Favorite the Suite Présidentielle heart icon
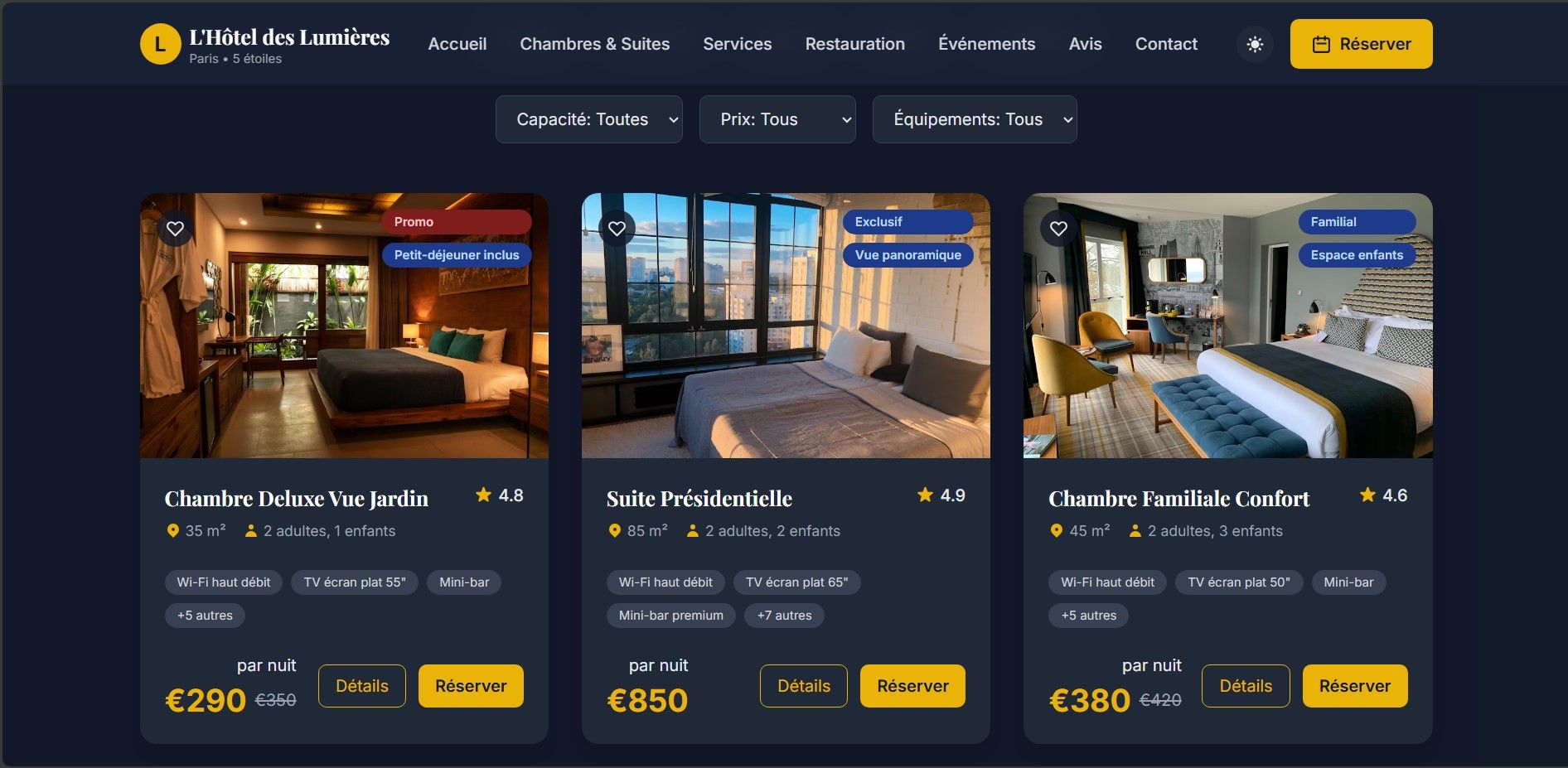Image resolution: width=1568 pixels, height=768 pixels. (x=617, y=229)
